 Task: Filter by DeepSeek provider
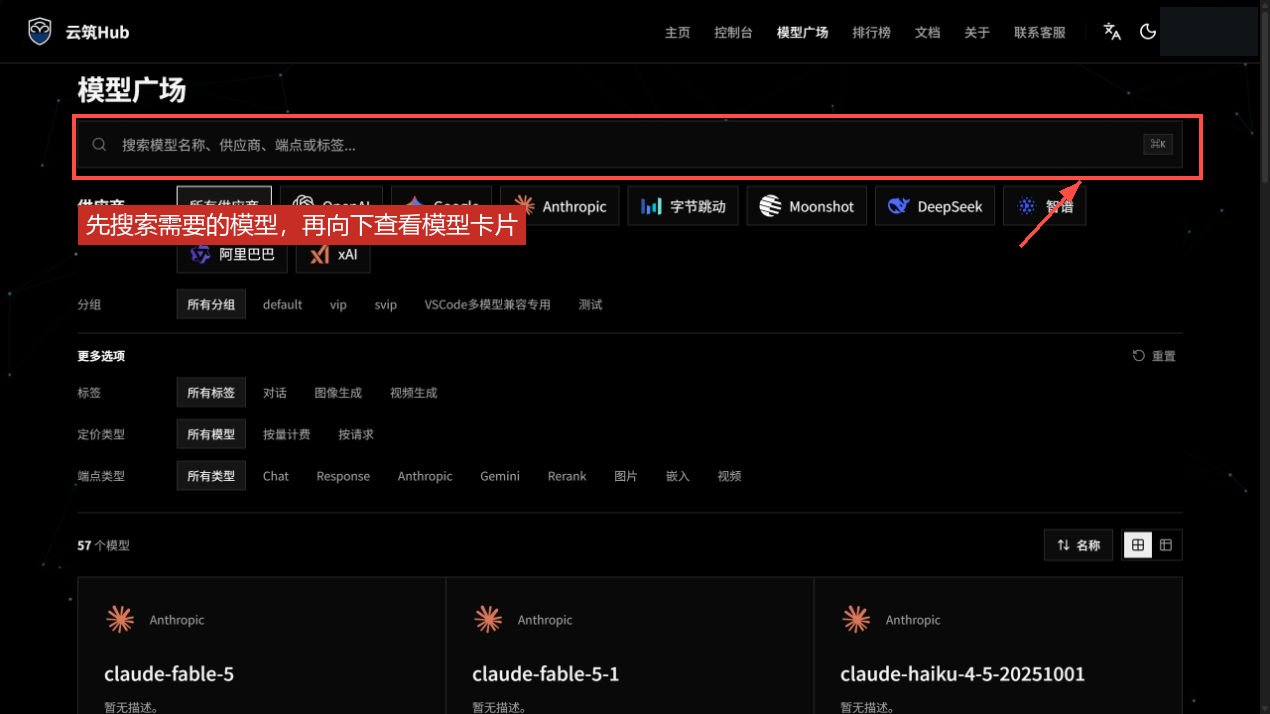(935, 206)
